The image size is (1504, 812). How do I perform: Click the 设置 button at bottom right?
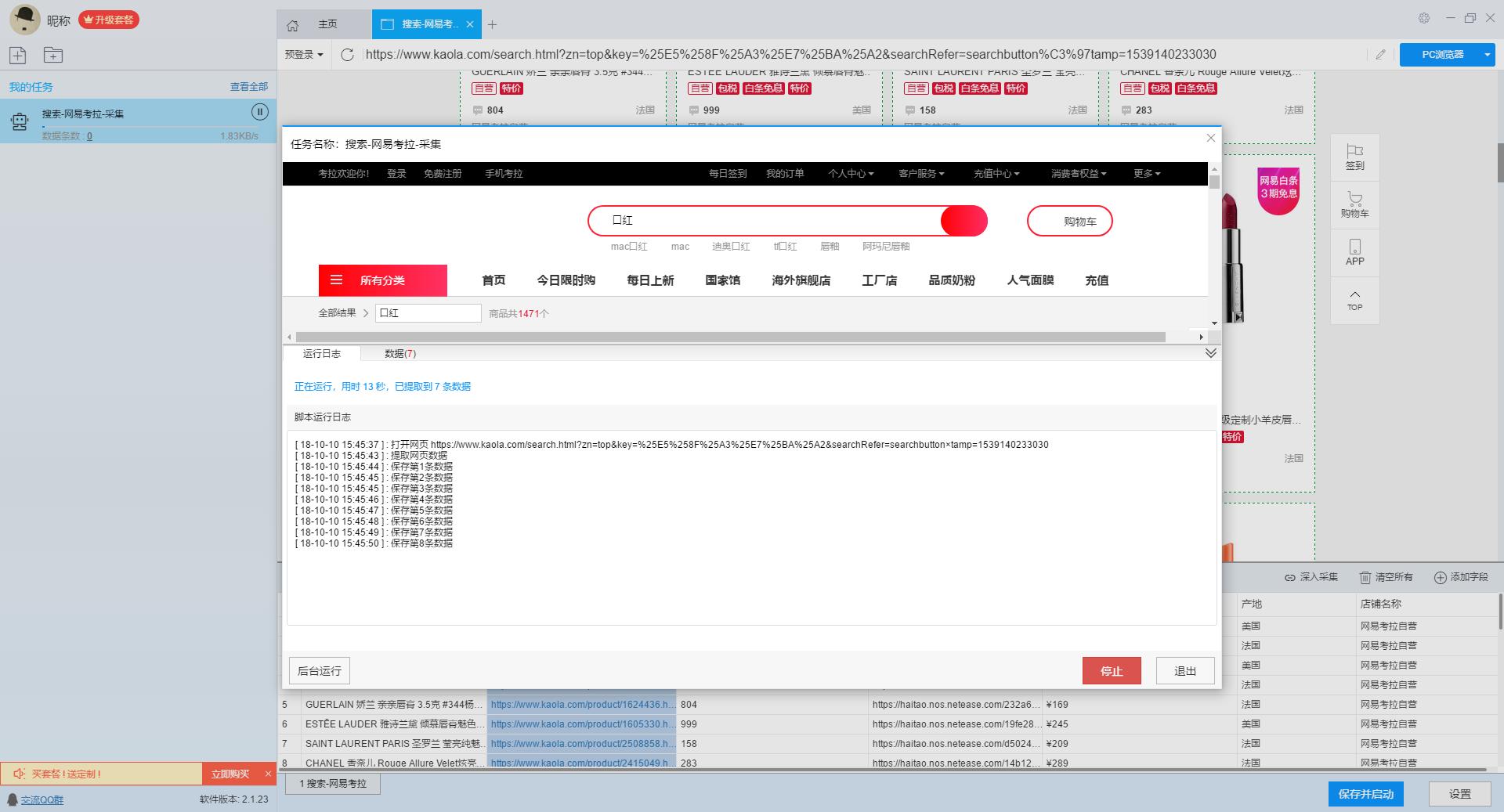(1459, 794)
